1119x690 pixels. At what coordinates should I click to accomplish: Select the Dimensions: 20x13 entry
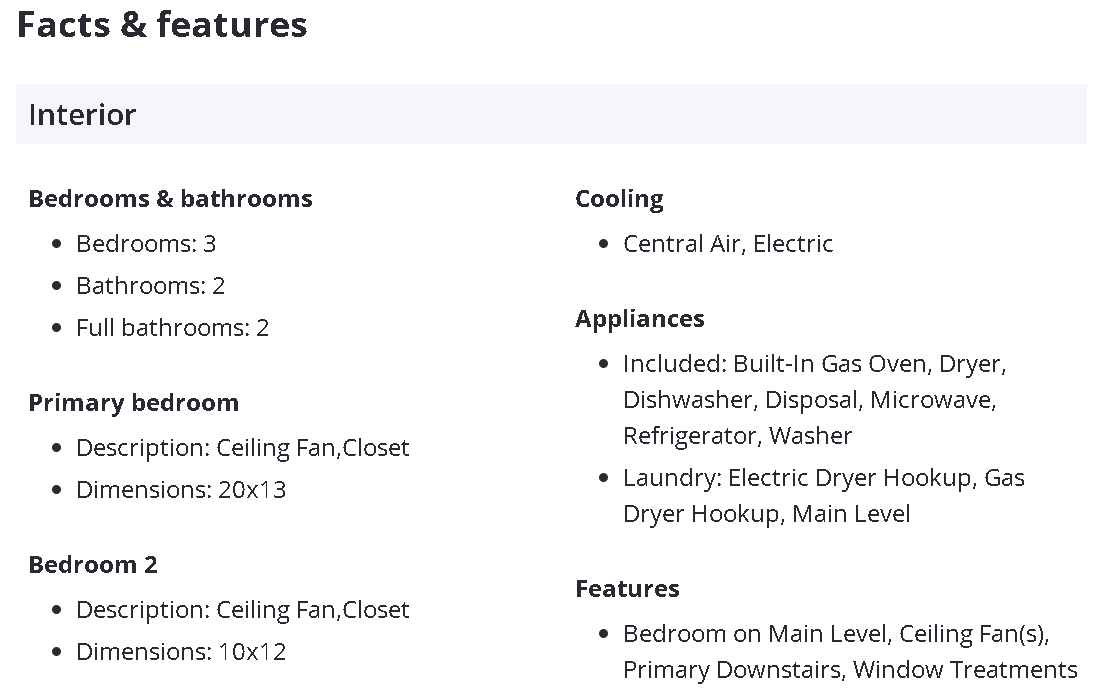(x=181, y=489)
